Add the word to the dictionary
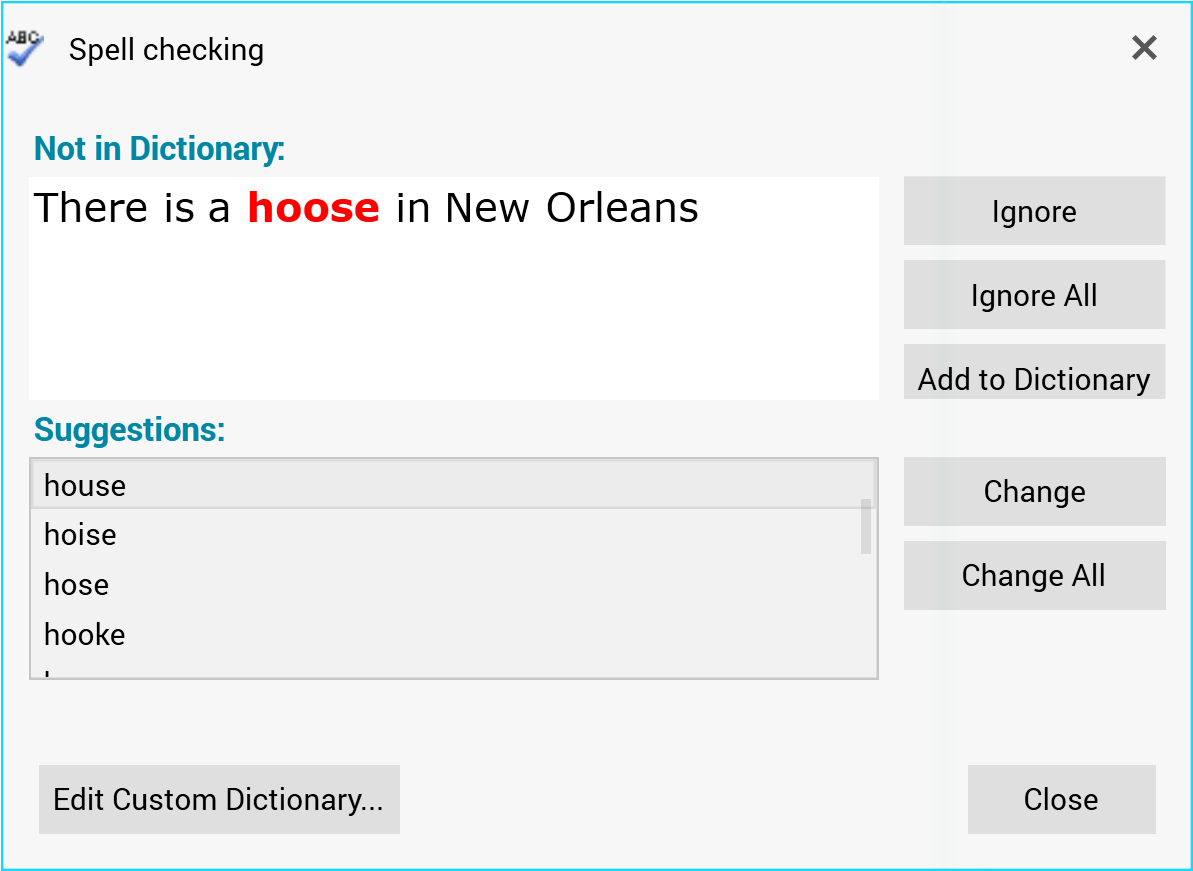Image resolution: width=1193 pixels, height=871 pixels. pos(1034,376)
